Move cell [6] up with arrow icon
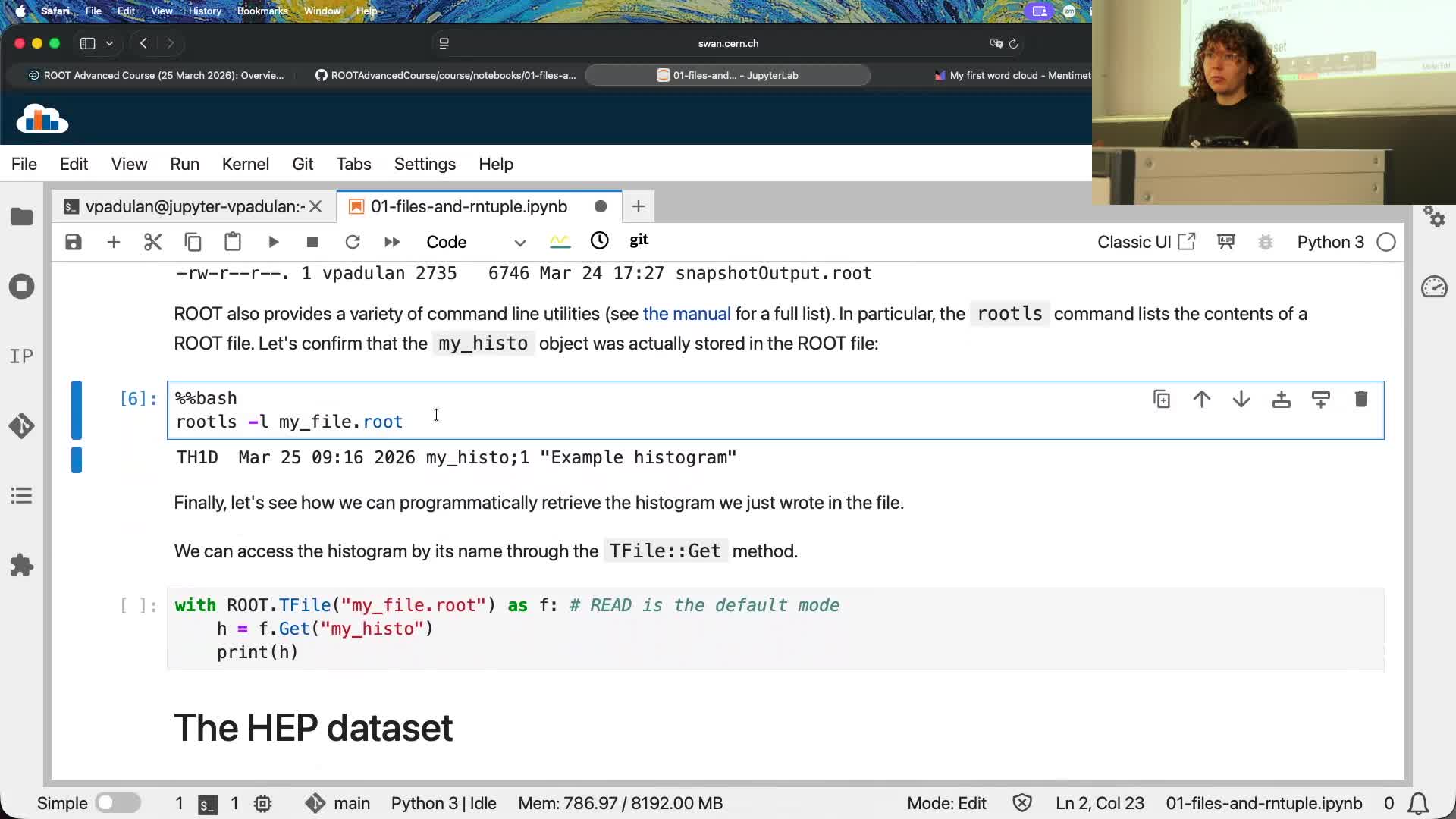 (1202, 400)
